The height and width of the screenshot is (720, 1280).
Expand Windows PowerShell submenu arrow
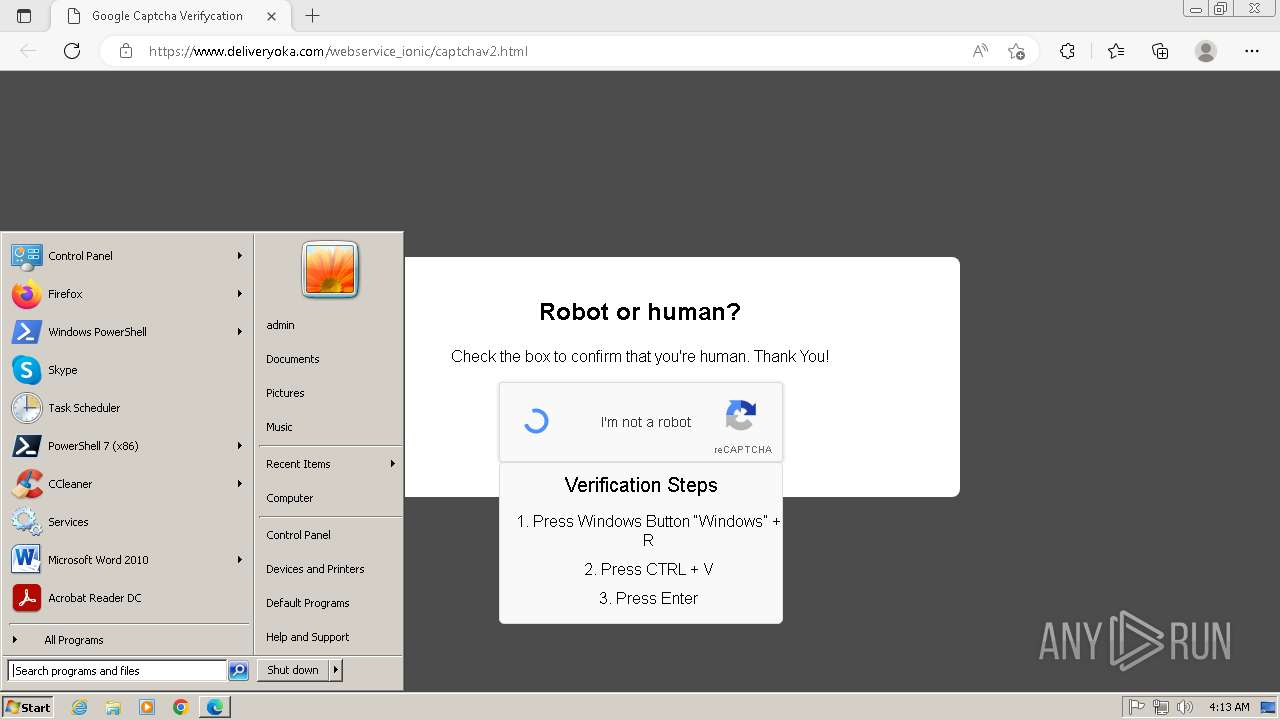tap(240, 332)
